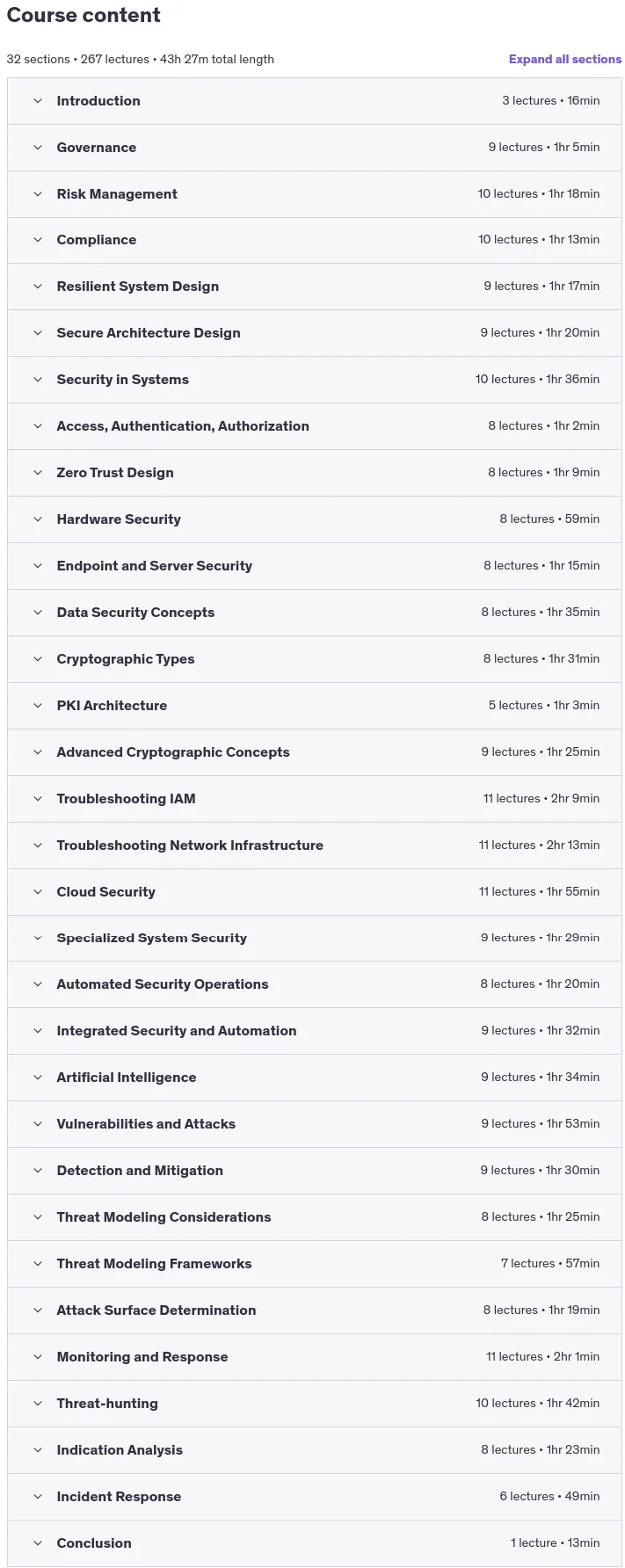Expand the Threat Modeling Frameworks section
625x1568 pixels.
tap(315, 1264)
